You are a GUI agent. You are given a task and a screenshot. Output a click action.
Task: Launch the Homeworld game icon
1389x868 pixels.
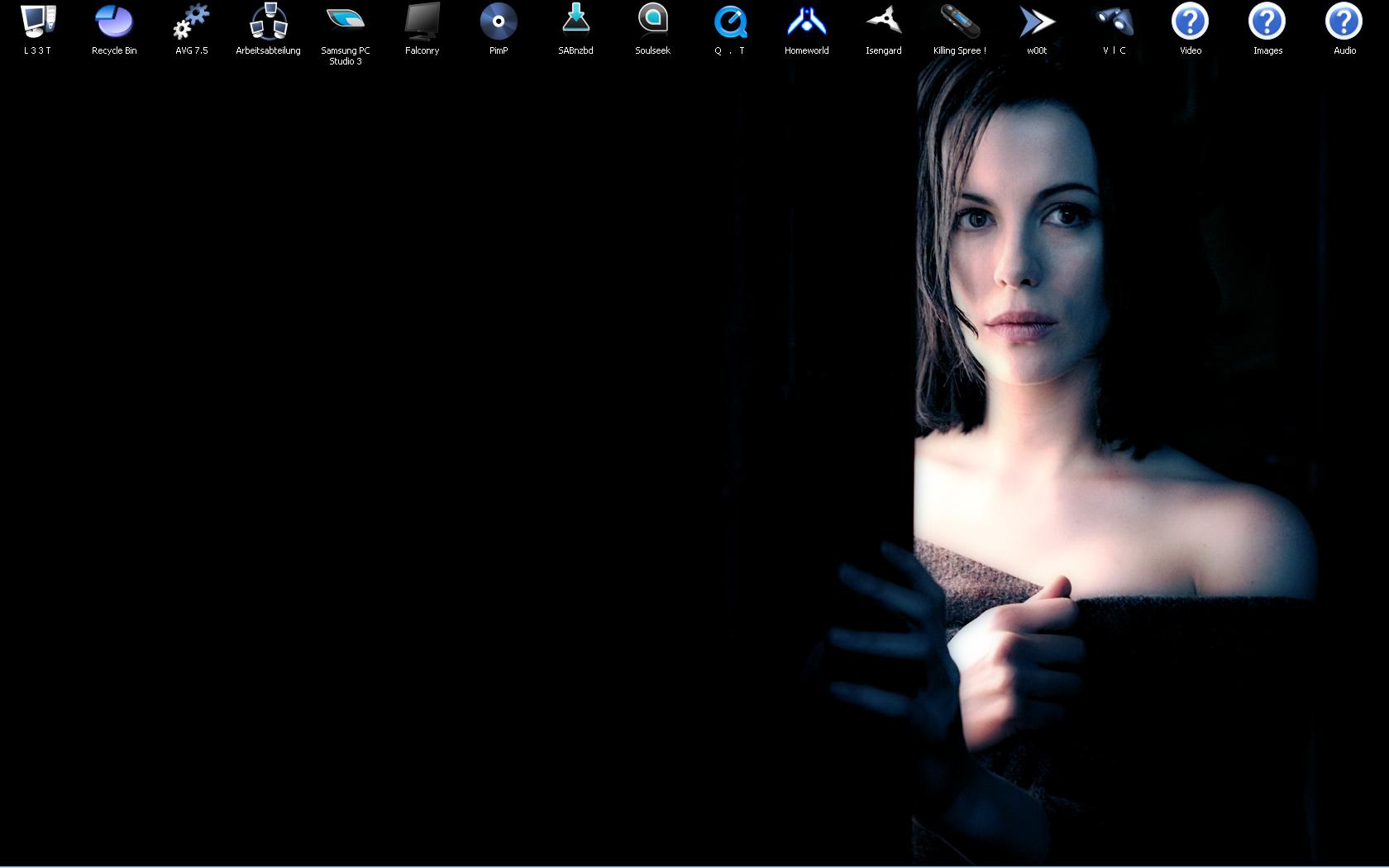807,21
